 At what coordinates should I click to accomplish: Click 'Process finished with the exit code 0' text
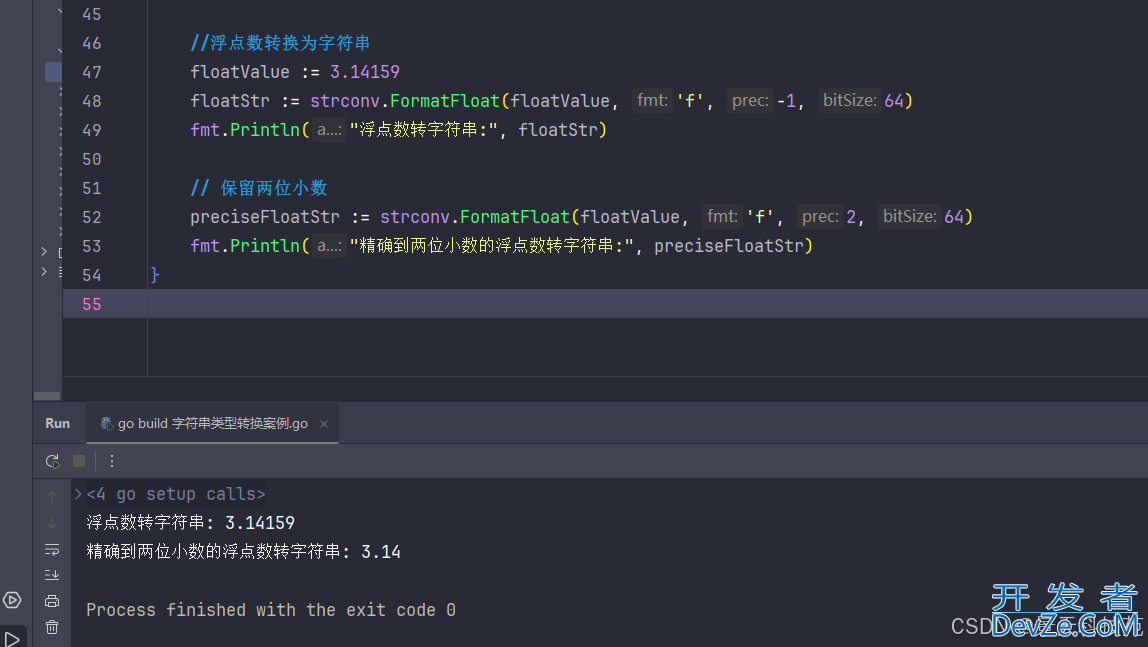[271, 610]
